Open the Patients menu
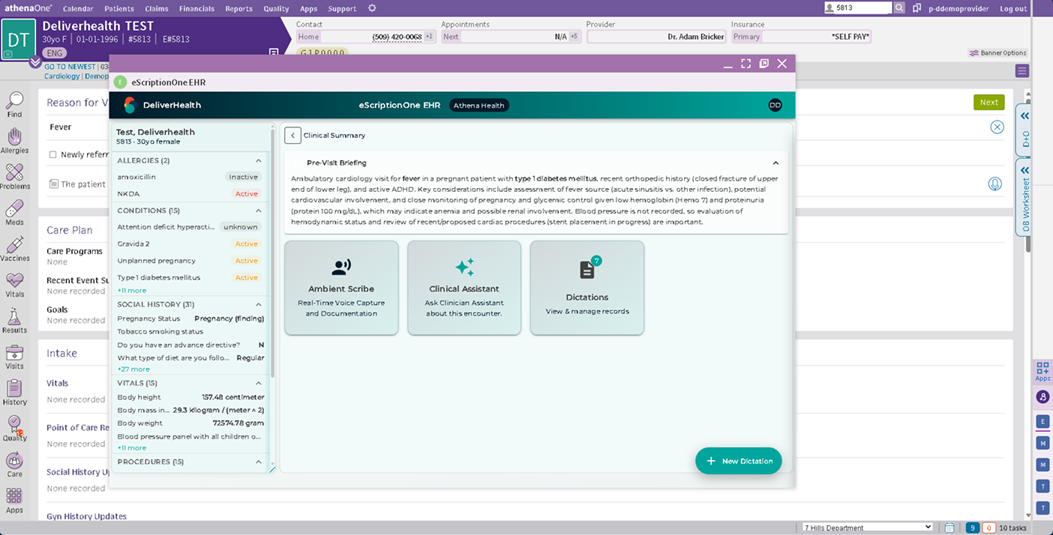Screen dimensions: 1053x535 click(x=119, y=9)
